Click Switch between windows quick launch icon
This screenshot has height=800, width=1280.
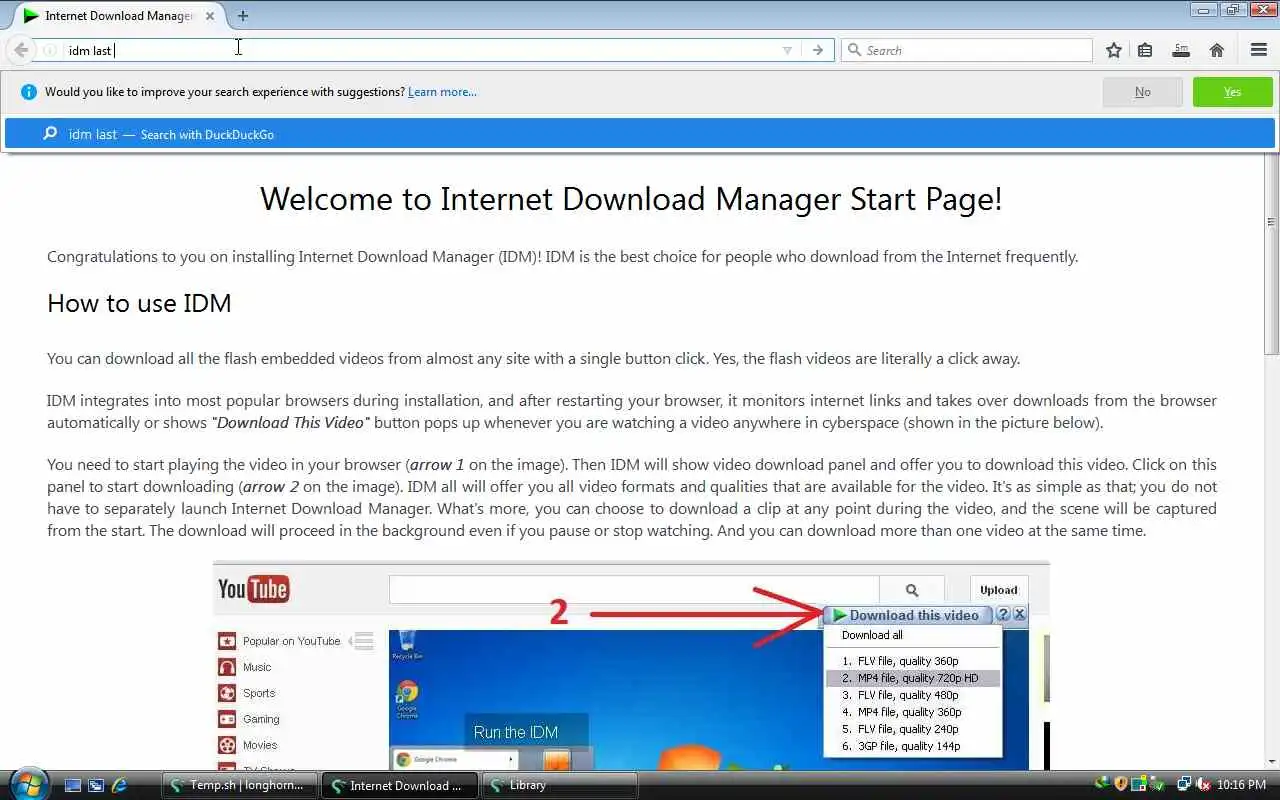[96, 785]
